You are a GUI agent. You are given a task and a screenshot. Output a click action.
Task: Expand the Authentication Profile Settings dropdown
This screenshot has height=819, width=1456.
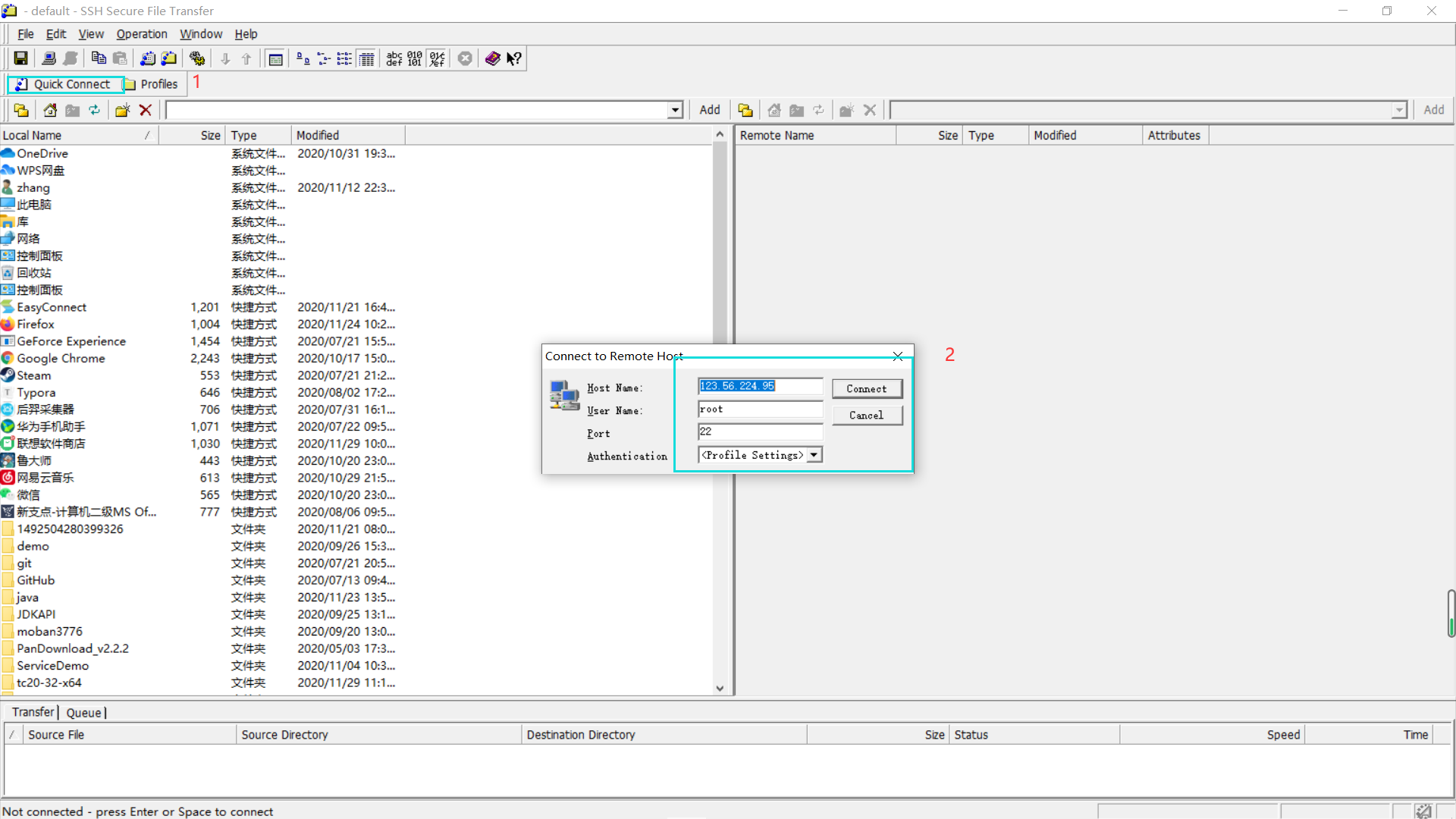coord(814,455)
